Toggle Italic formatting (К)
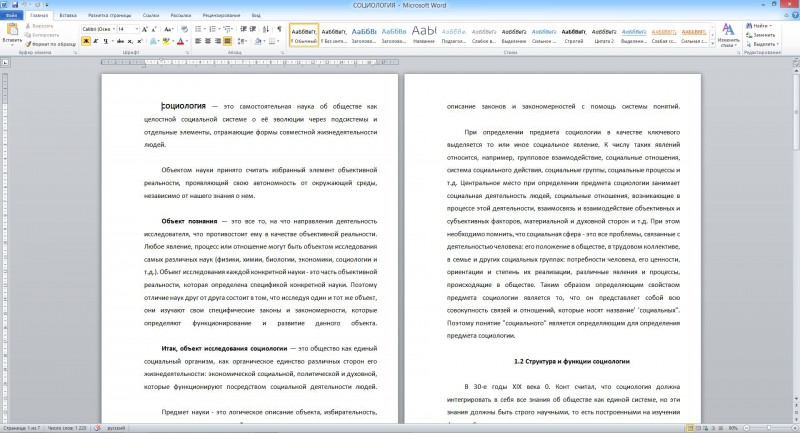Image resolution: width=800 pixels, height=433 pixels. (95, 41)
